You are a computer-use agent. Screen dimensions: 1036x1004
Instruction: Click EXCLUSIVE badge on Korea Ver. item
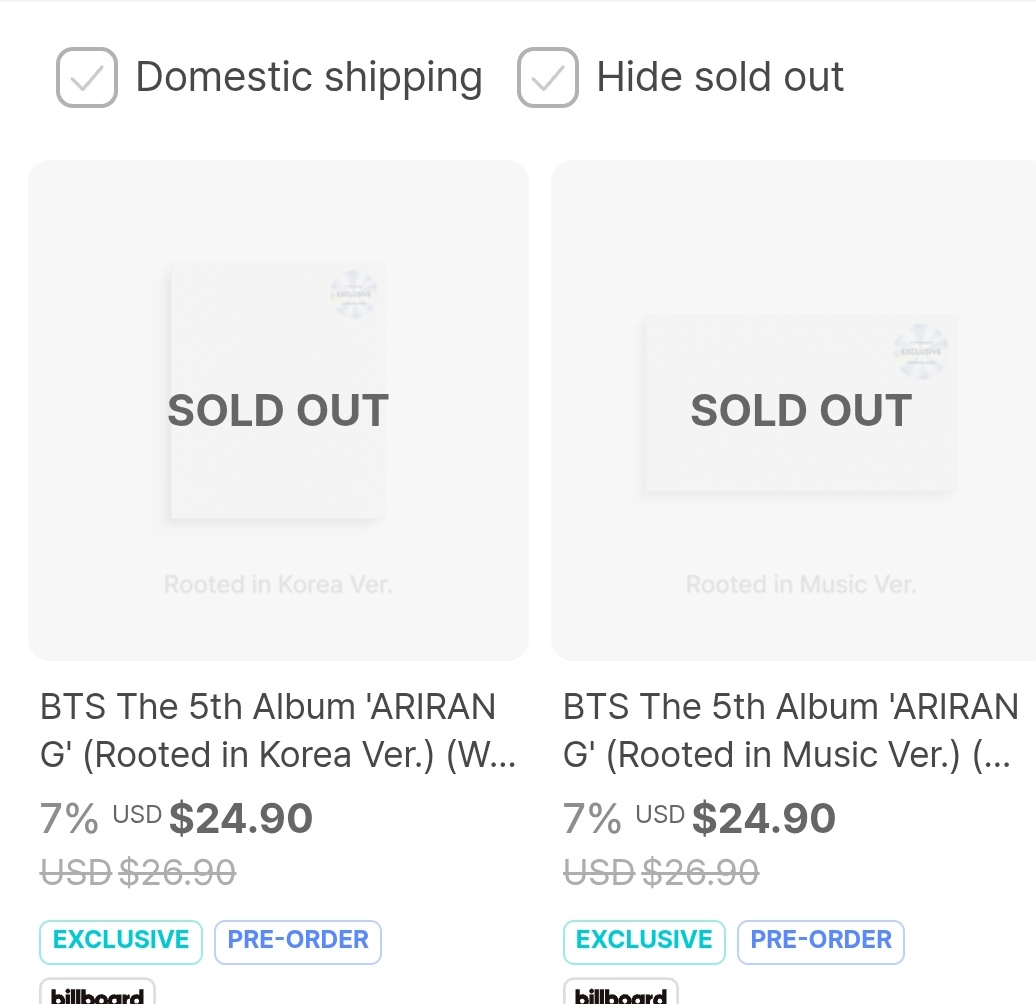click(121, 942)
